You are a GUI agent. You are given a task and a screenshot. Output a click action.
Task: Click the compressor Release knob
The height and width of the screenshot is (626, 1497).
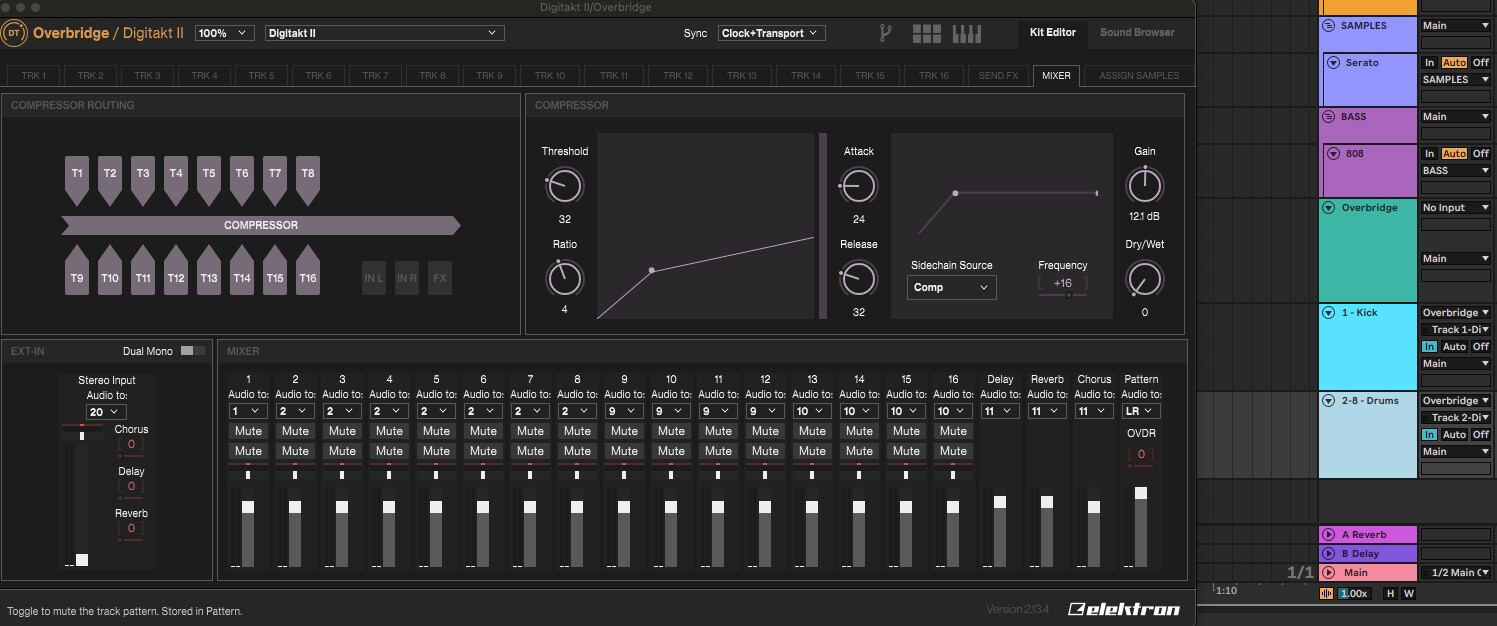tap(858, 278)
